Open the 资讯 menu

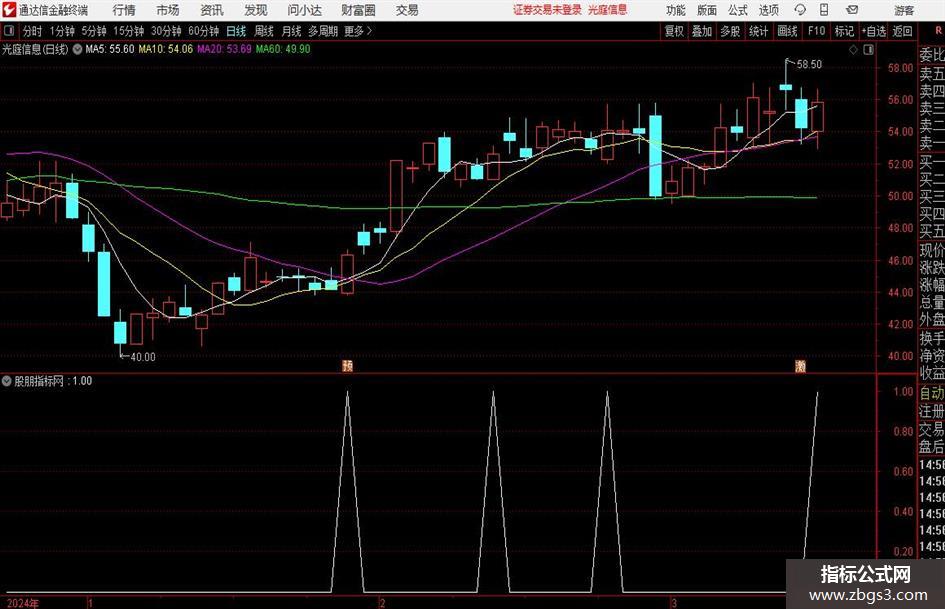212,10
